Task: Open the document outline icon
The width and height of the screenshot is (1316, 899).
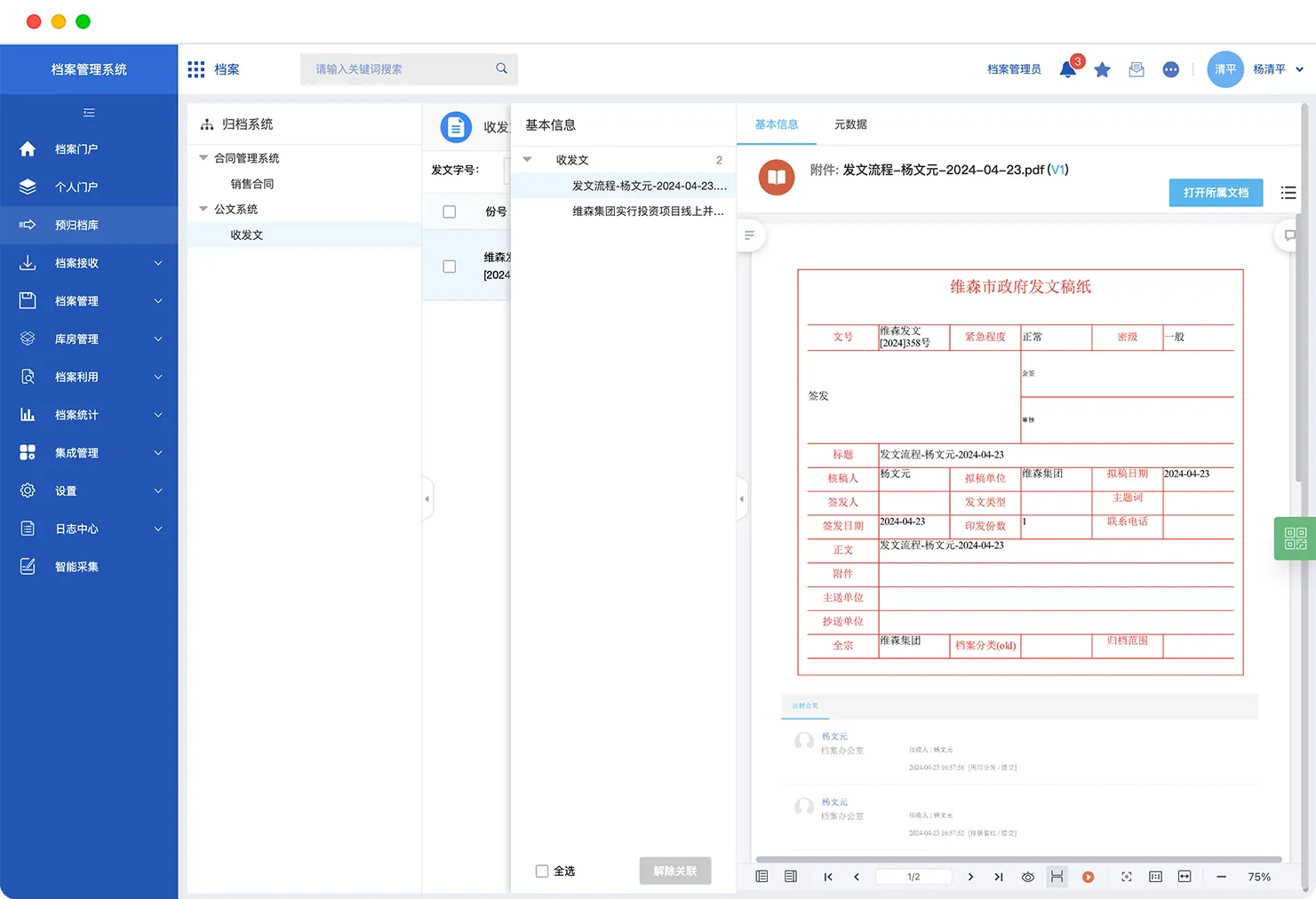Action: click(x=749, y=235)
